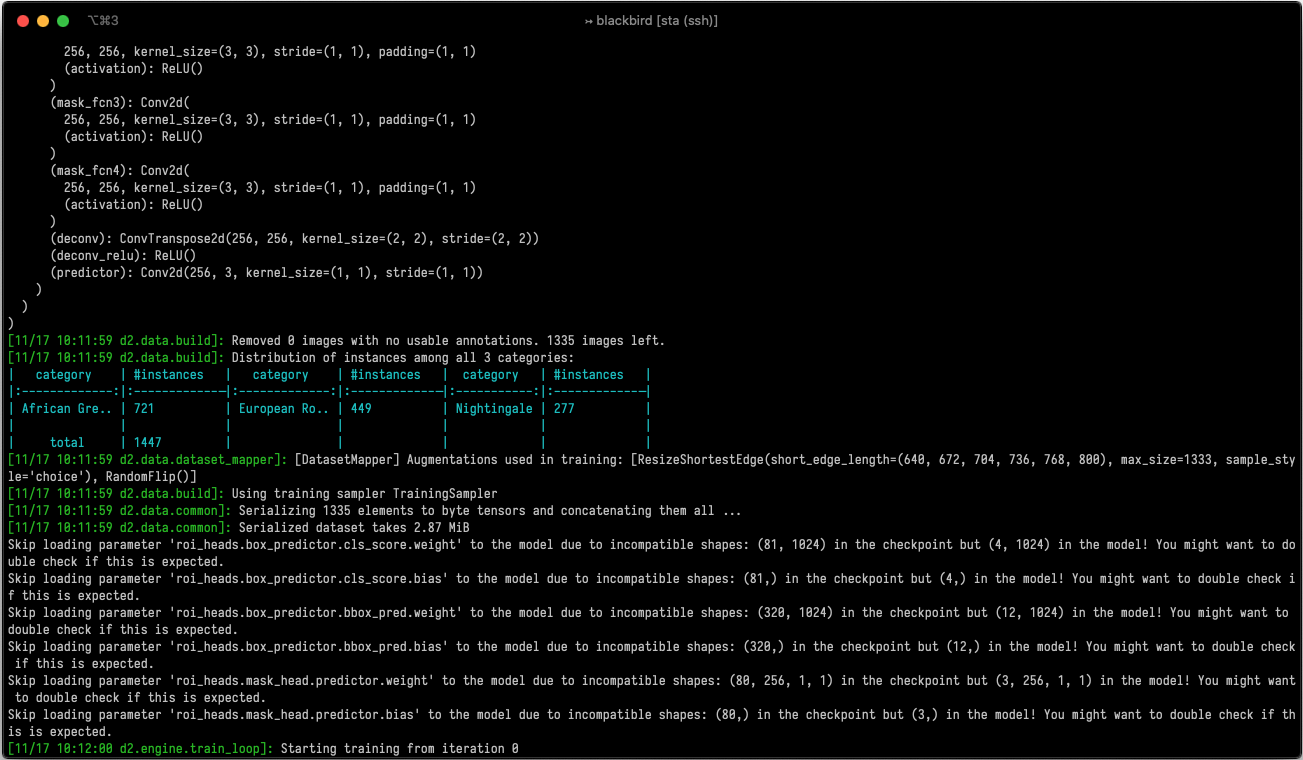Click the '(deconv): ConvTranspose2d' line

pos(295,239)
